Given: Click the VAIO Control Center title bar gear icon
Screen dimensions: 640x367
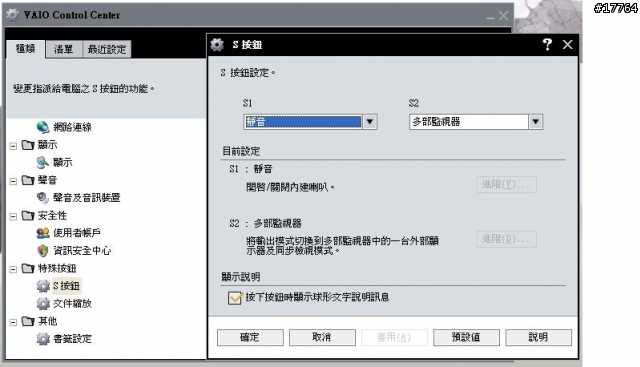Looking at the screenshot, I should (x=12, y=15).
